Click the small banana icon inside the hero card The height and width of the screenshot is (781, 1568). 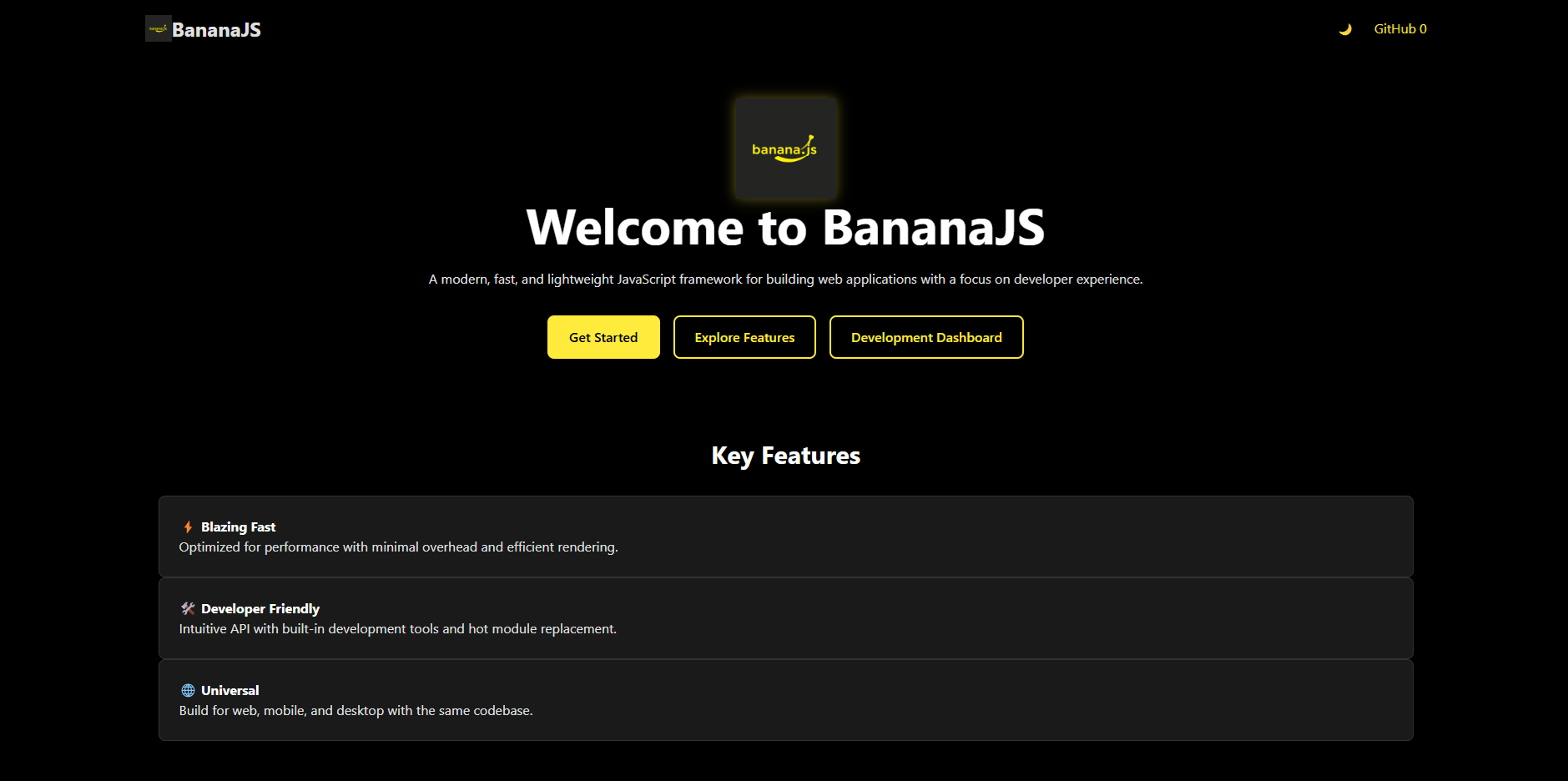784,148
